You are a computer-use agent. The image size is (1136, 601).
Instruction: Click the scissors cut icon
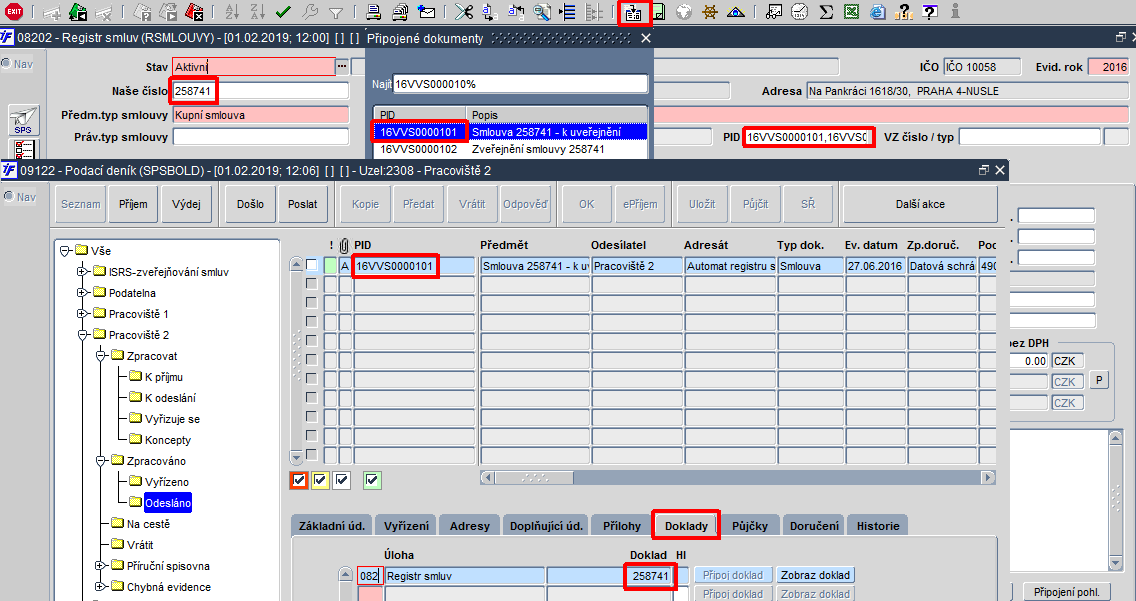[464, 12]
